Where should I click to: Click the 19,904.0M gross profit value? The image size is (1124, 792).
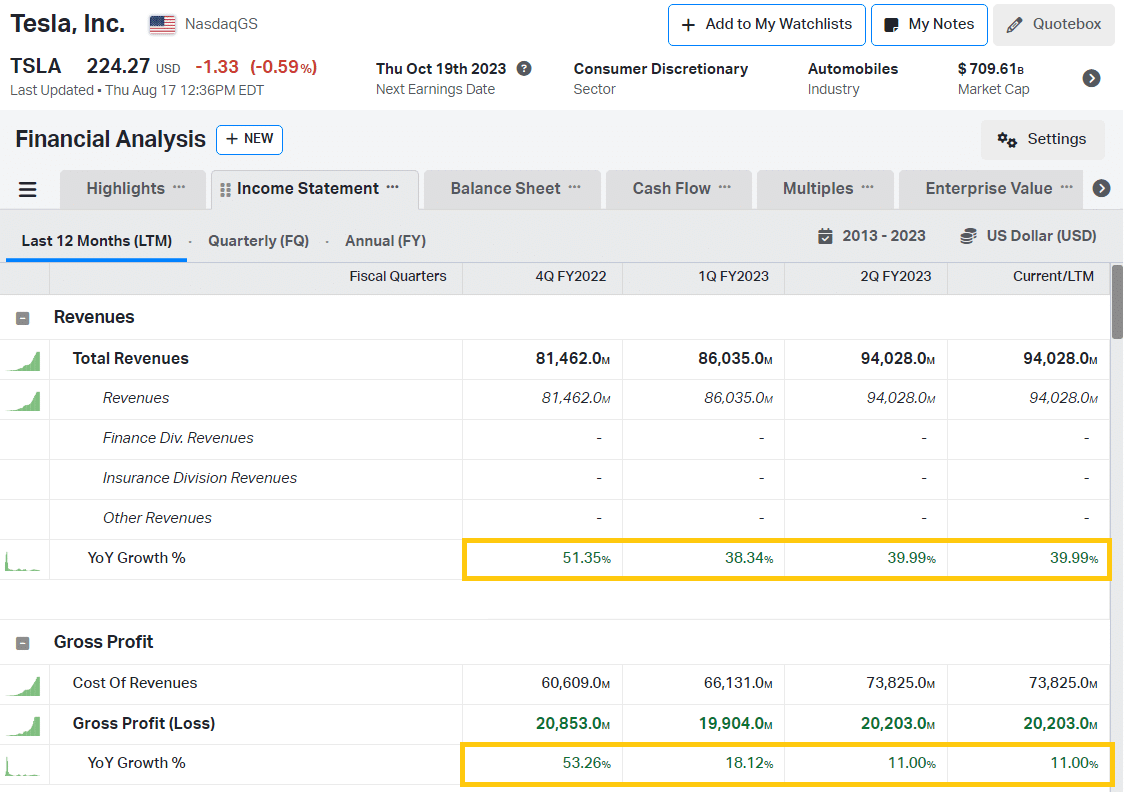(x=736, y=724)
